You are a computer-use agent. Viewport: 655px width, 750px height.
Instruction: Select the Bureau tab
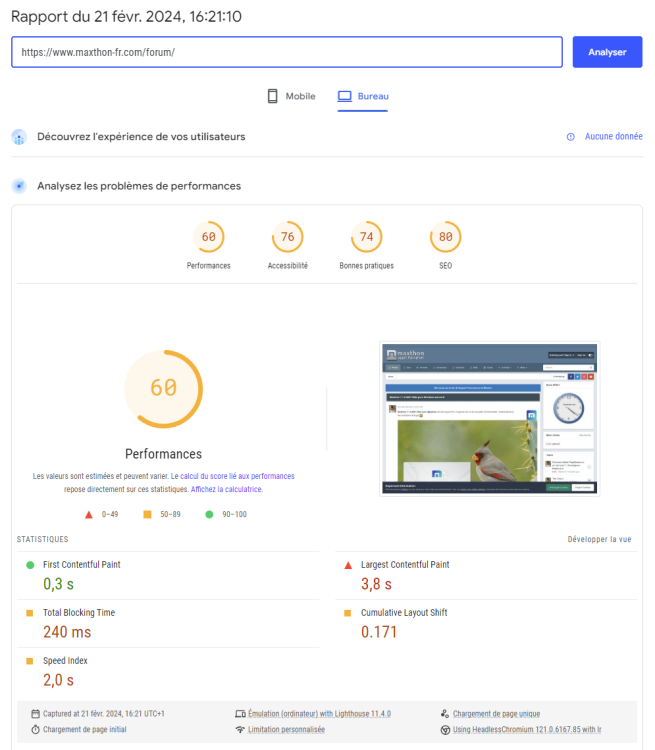363,97
